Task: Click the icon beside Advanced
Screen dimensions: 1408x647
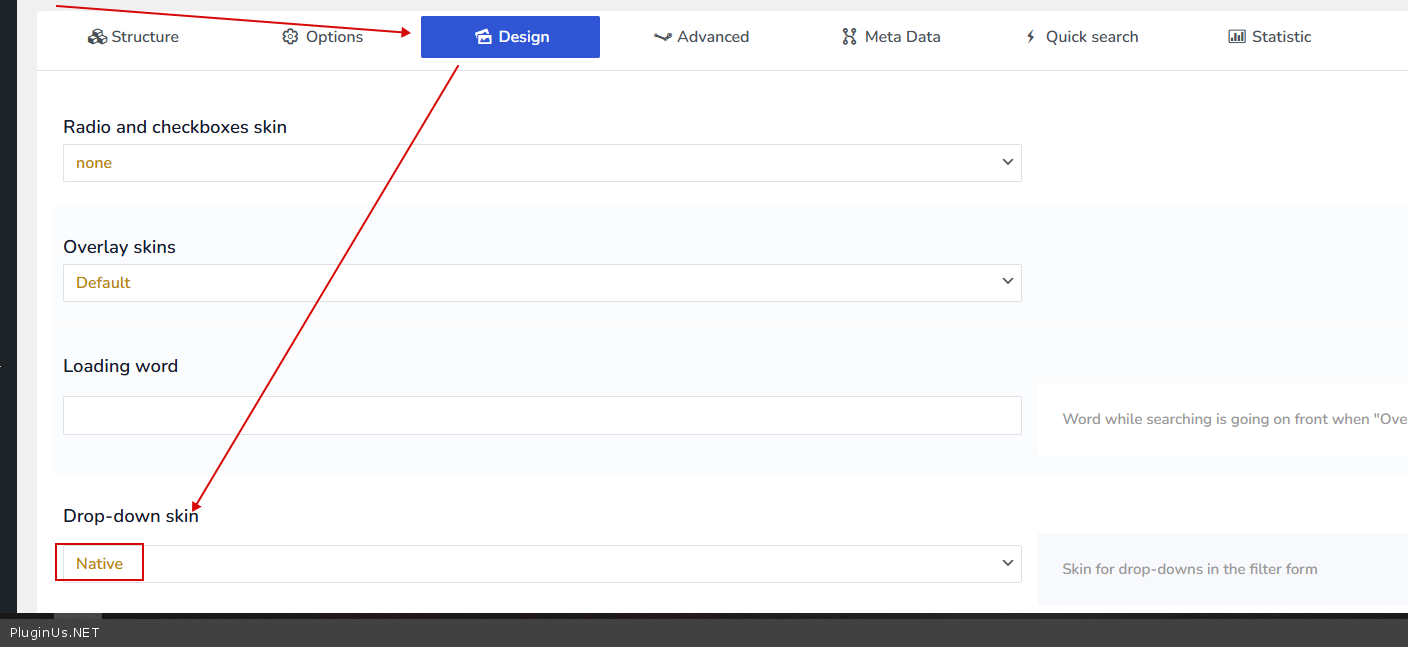Action: click(x=662, y=37)
